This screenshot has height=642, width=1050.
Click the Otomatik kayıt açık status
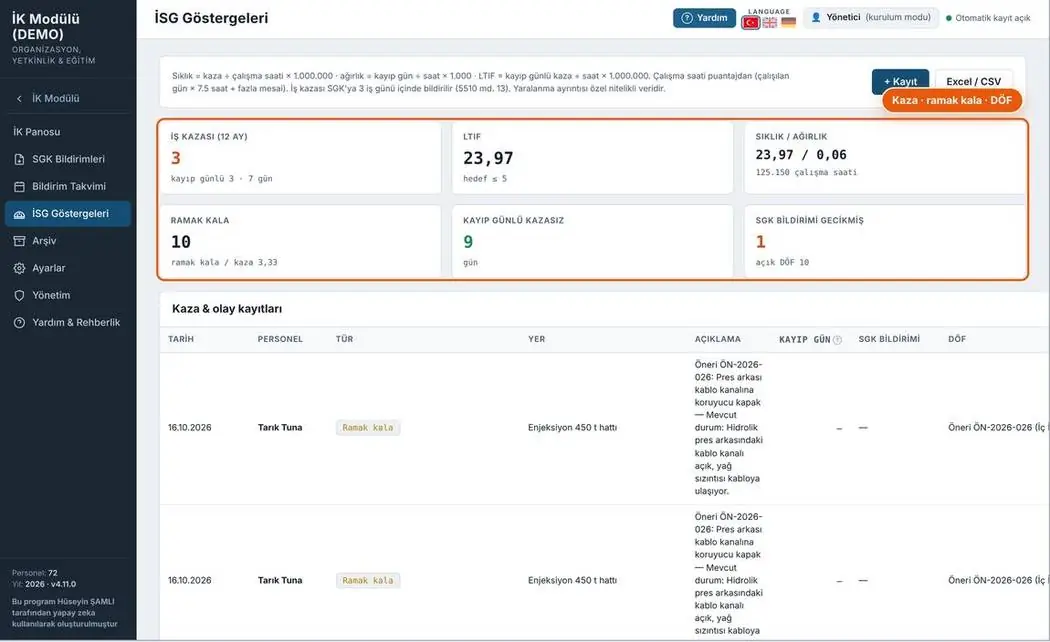[x=988, y=18]
